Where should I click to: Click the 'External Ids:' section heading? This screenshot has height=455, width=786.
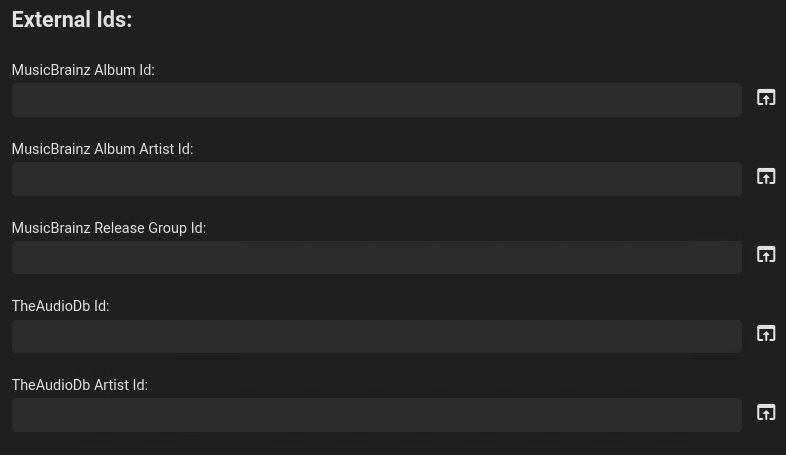72,19
